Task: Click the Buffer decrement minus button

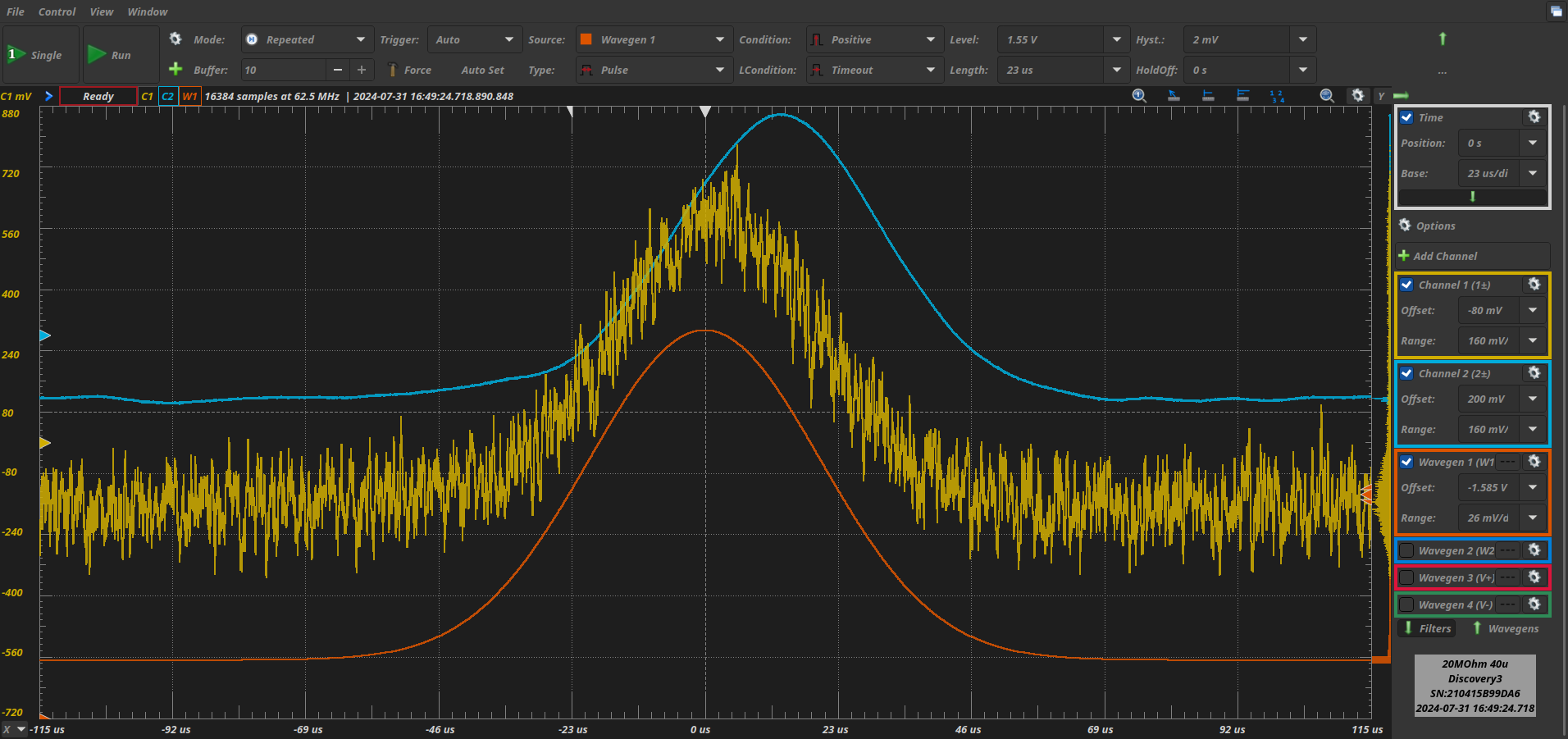Action: point(337,70)
